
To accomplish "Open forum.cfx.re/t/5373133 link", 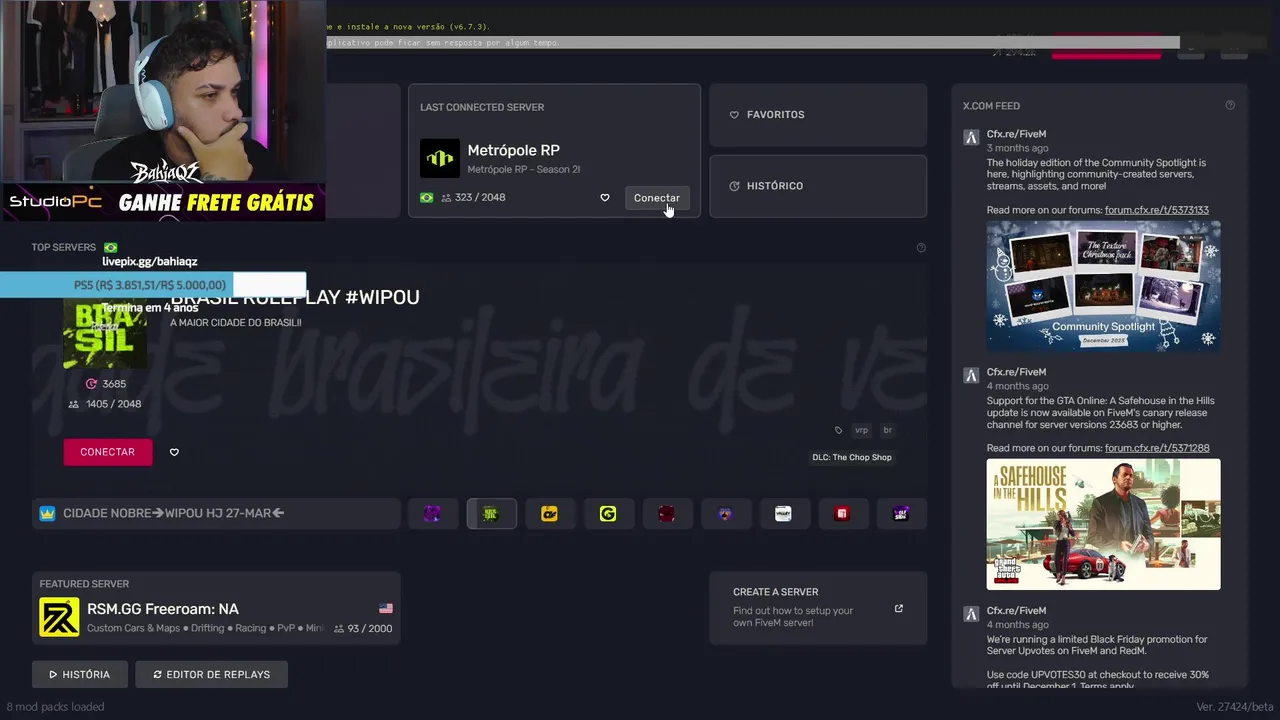I will 1157,210.
